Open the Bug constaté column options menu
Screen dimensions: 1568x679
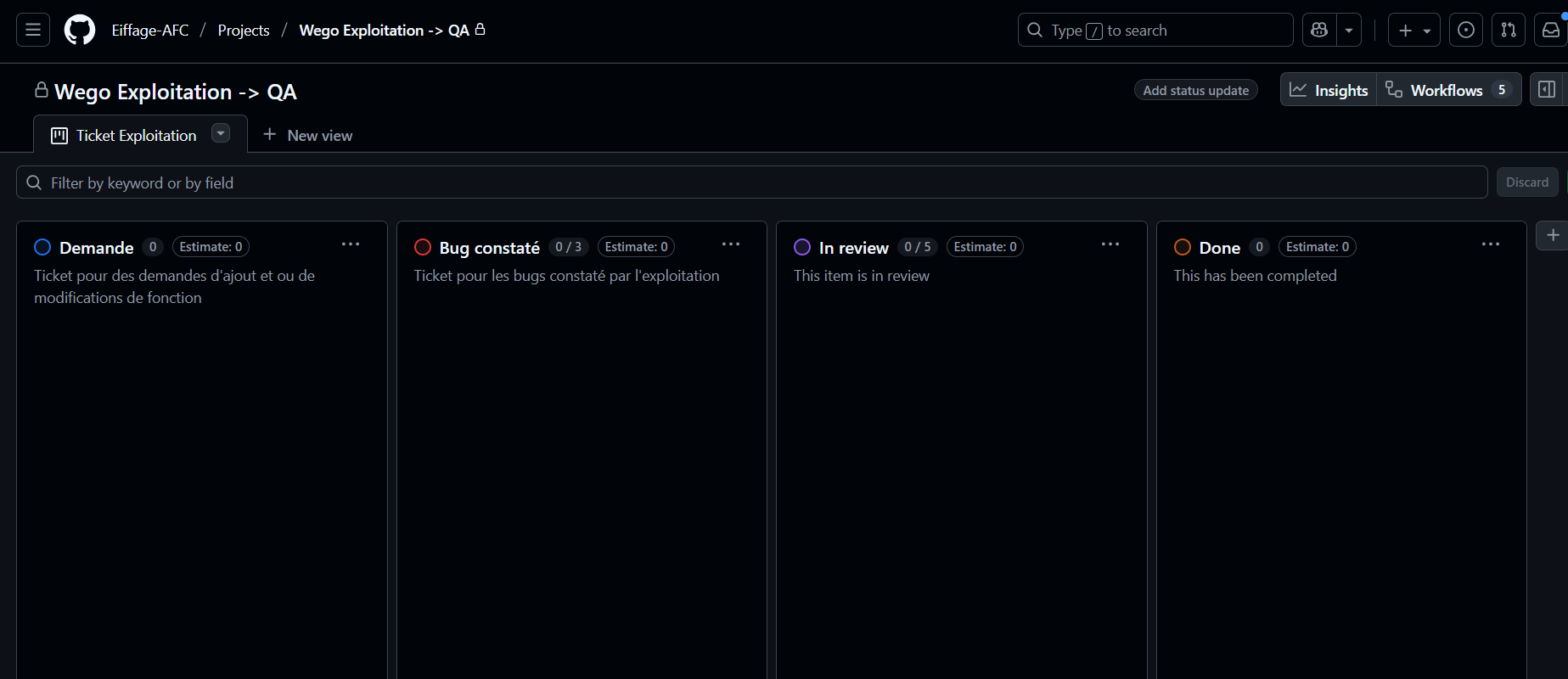(x=731, y=244)
